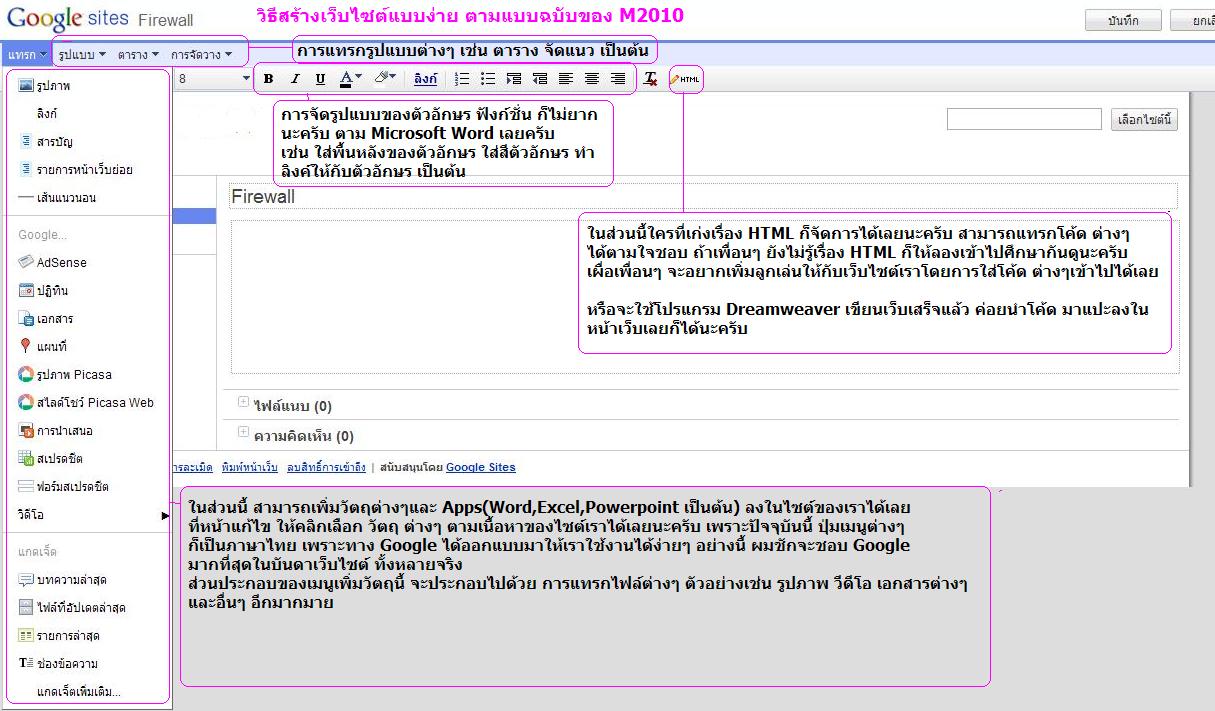The width and height of the screenshot is (1215, 711).
Task: Toggle underline formatting
Action: point(320,79)
